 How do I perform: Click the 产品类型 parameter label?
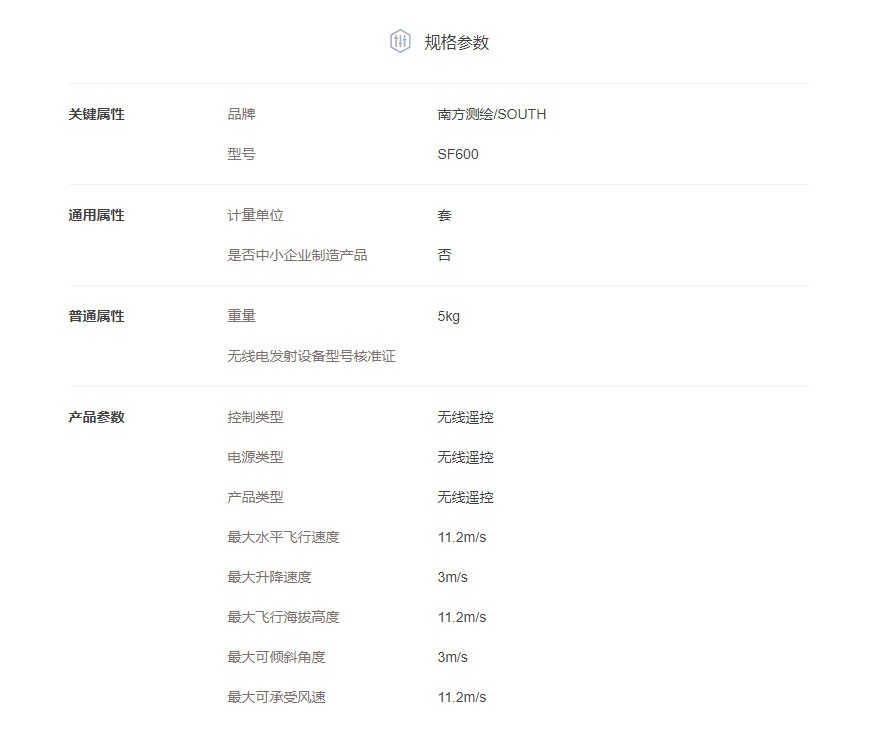point(255,497)
